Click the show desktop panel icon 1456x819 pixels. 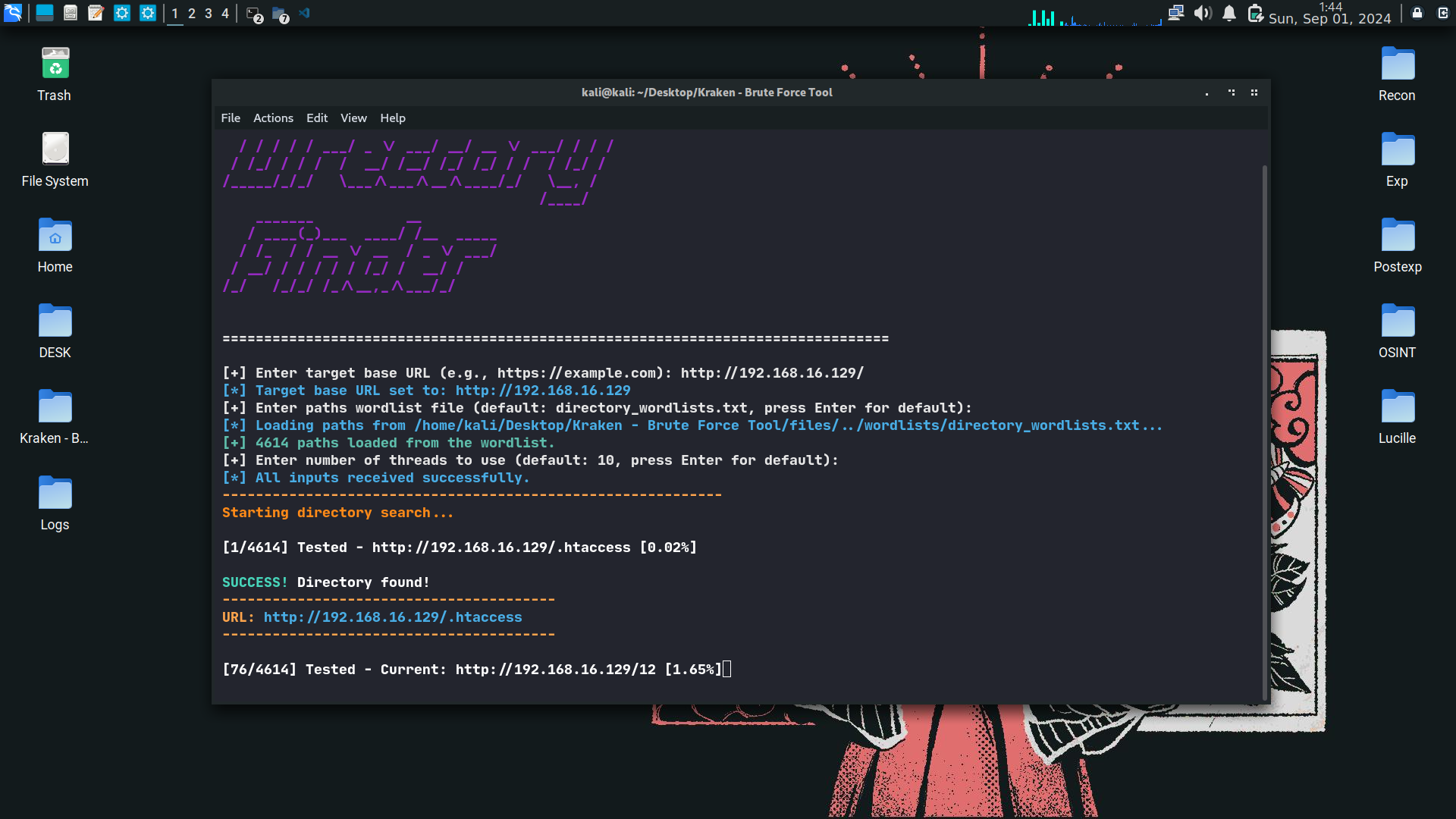coord(45,13)
